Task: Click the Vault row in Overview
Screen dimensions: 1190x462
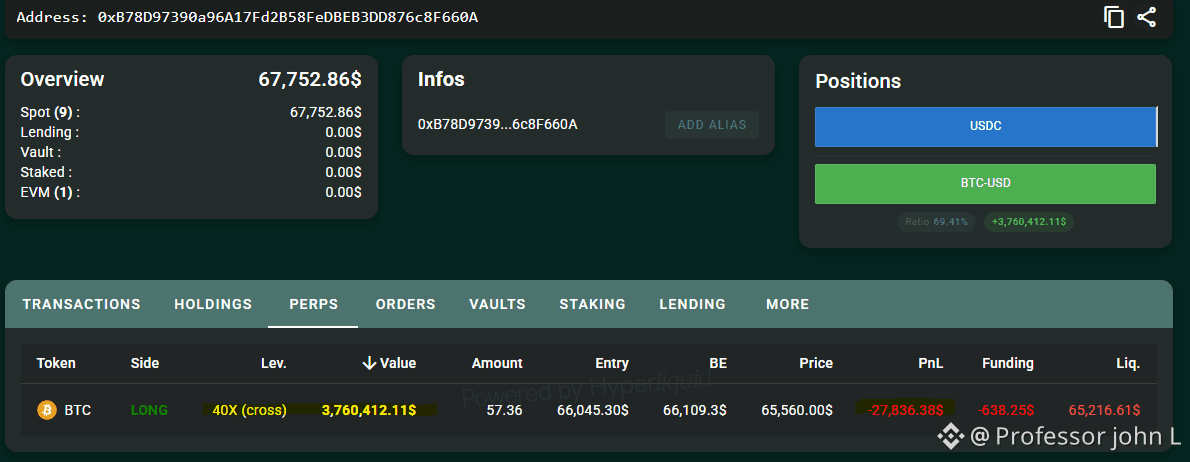Action: click(x=190, y=152)
